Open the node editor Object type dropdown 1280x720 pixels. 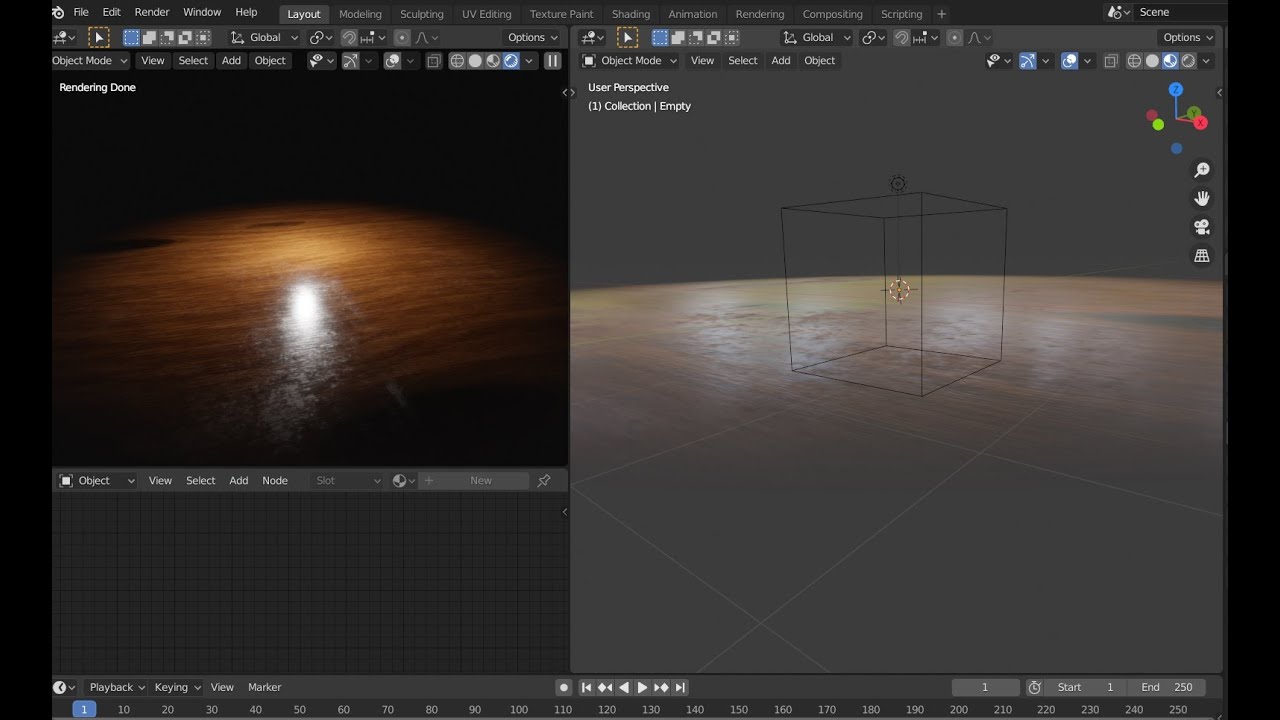pyautogui.click(x=96, y=481)
